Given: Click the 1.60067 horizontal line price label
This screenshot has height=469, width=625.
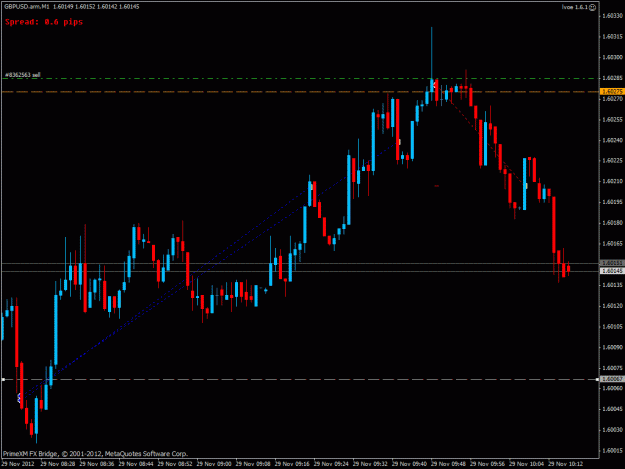Looking at the screenshot, I should tap(612, 379).
